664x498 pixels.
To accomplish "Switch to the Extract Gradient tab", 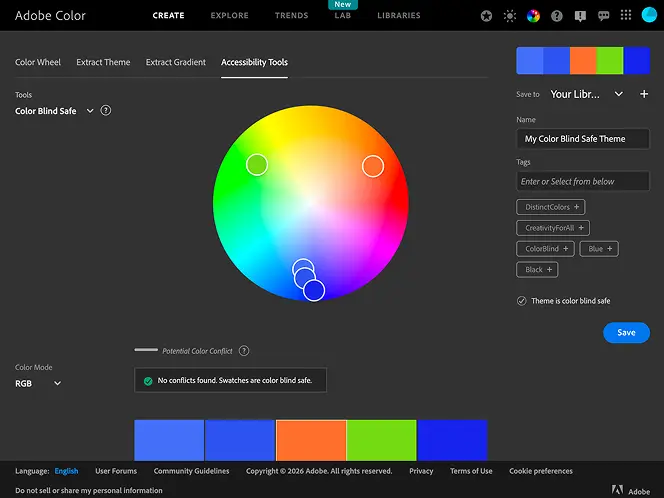I will click(x=175, y=62).
